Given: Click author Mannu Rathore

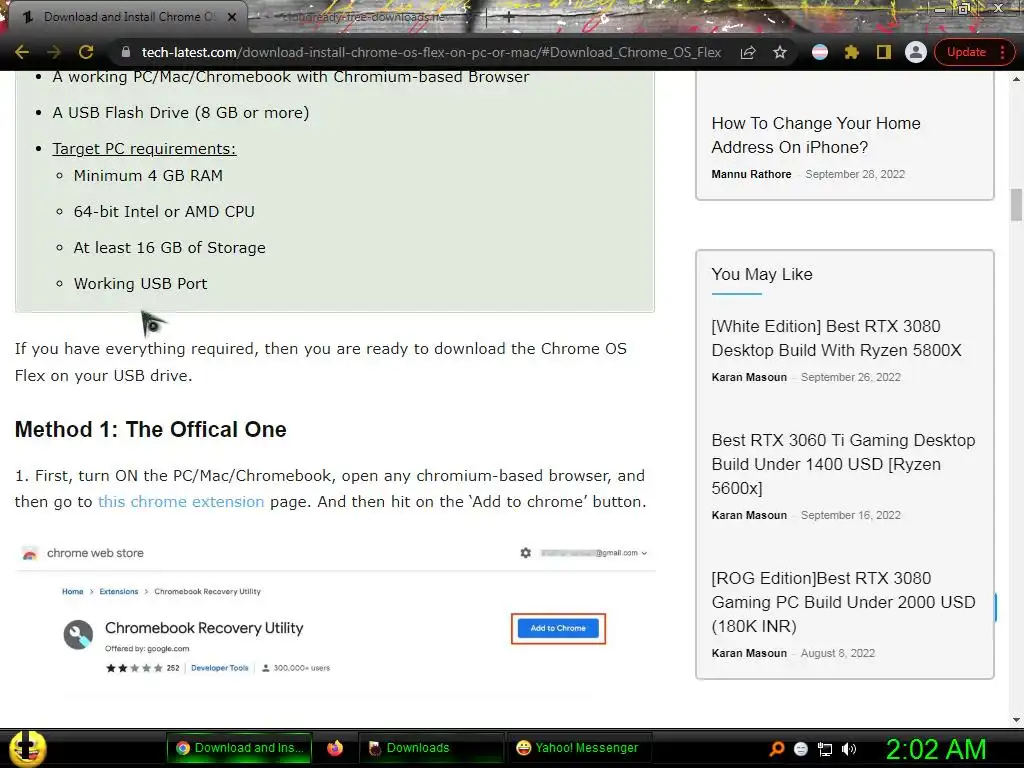Looking at the screenshot, I should 751,174.
